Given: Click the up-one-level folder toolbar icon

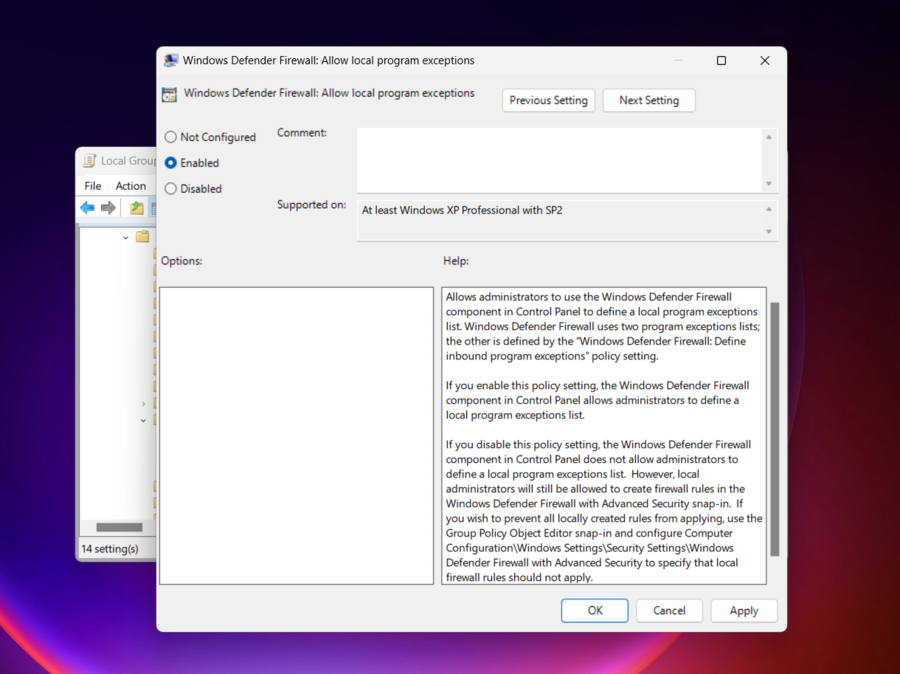Looking at the screenshot, I should pos(137,208).
